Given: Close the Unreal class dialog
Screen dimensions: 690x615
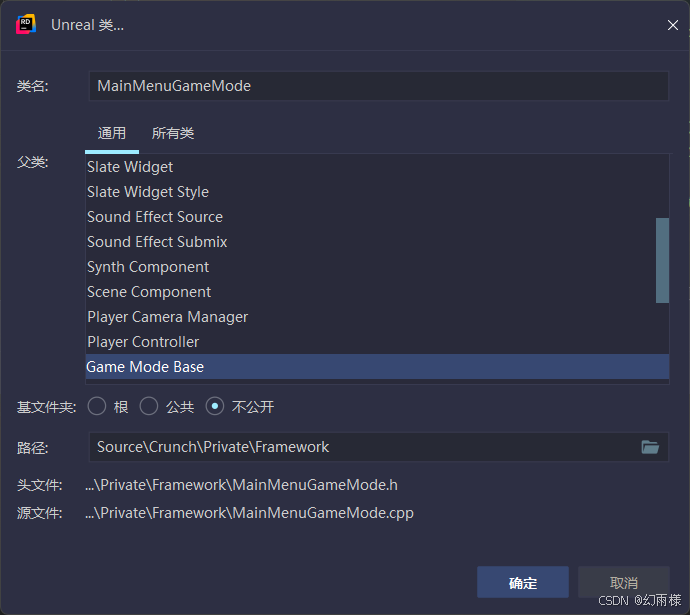Looking at the screenshot, I should (x=672, y=25).
